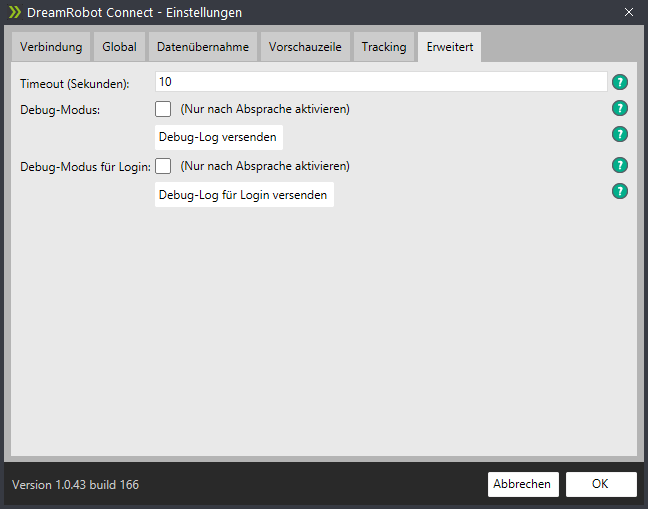This screenshot has height=509, width=648.
Task: Open help icon beside Timeout field
Action: [619, 82]
